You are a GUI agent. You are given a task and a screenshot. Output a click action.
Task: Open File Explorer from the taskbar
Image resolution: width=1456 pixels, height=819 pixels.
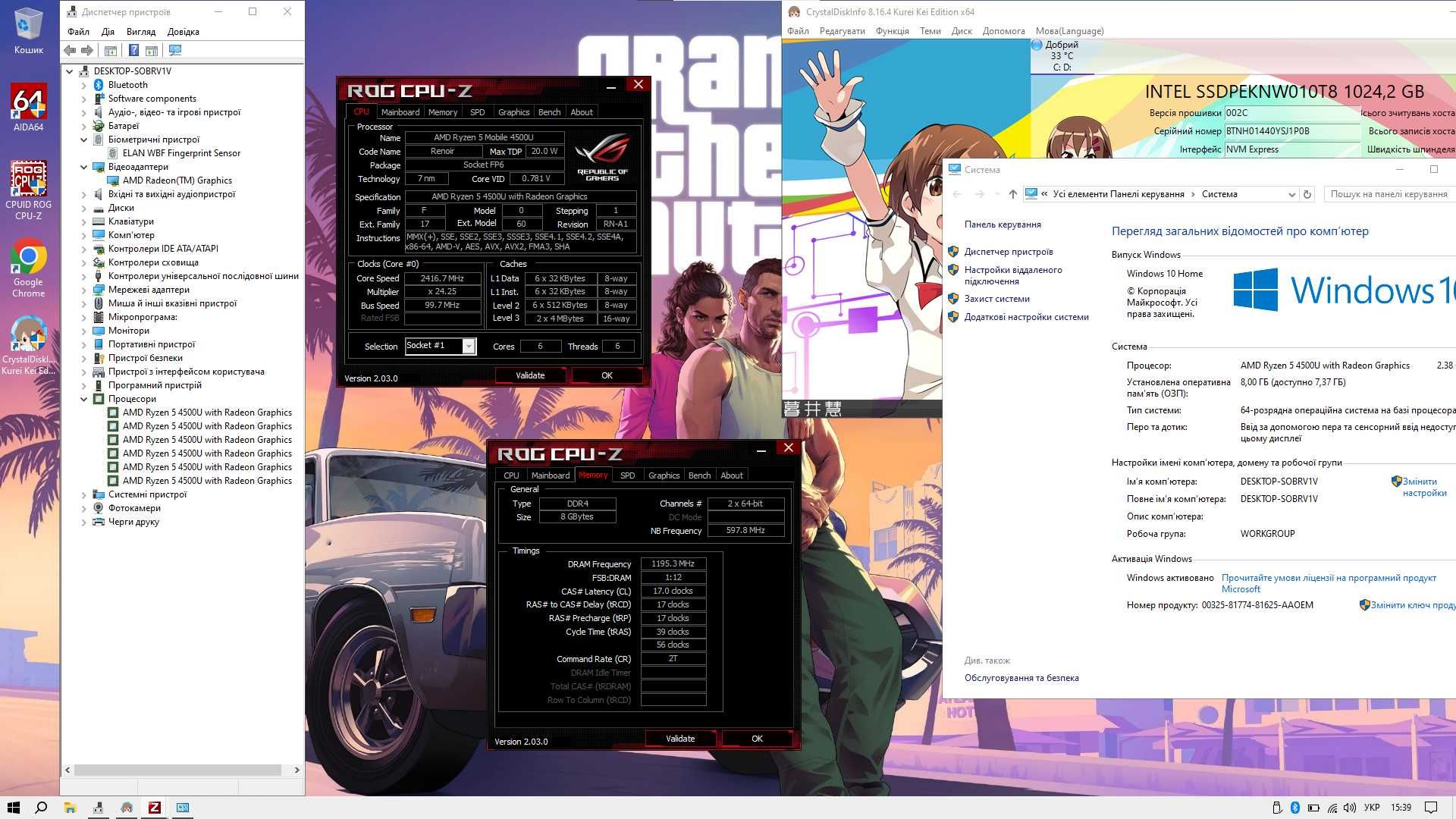pyautogui.click(x=70, y=808)
